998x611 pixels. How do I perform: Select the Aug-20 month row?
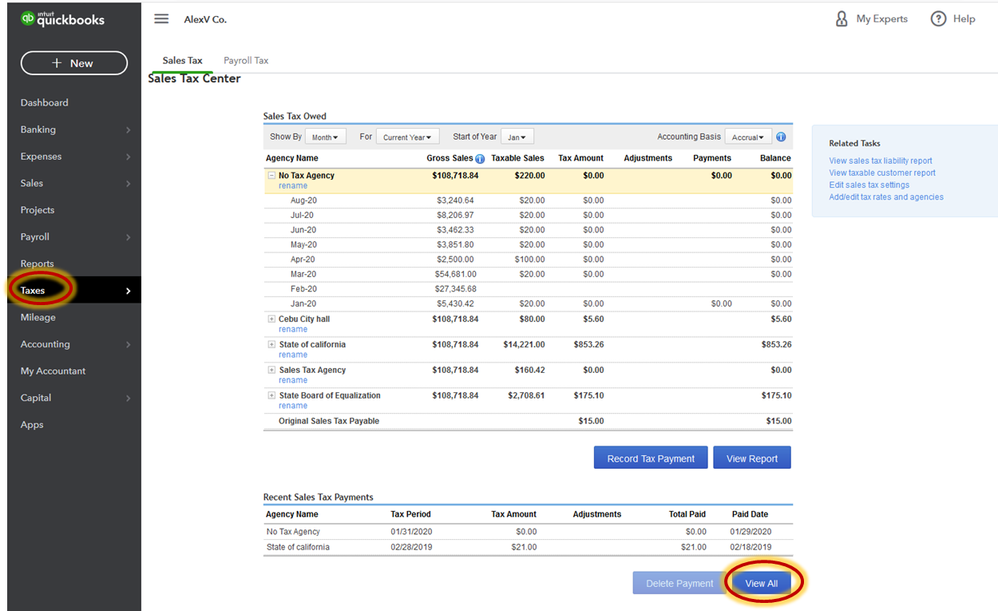pos(528,200)
